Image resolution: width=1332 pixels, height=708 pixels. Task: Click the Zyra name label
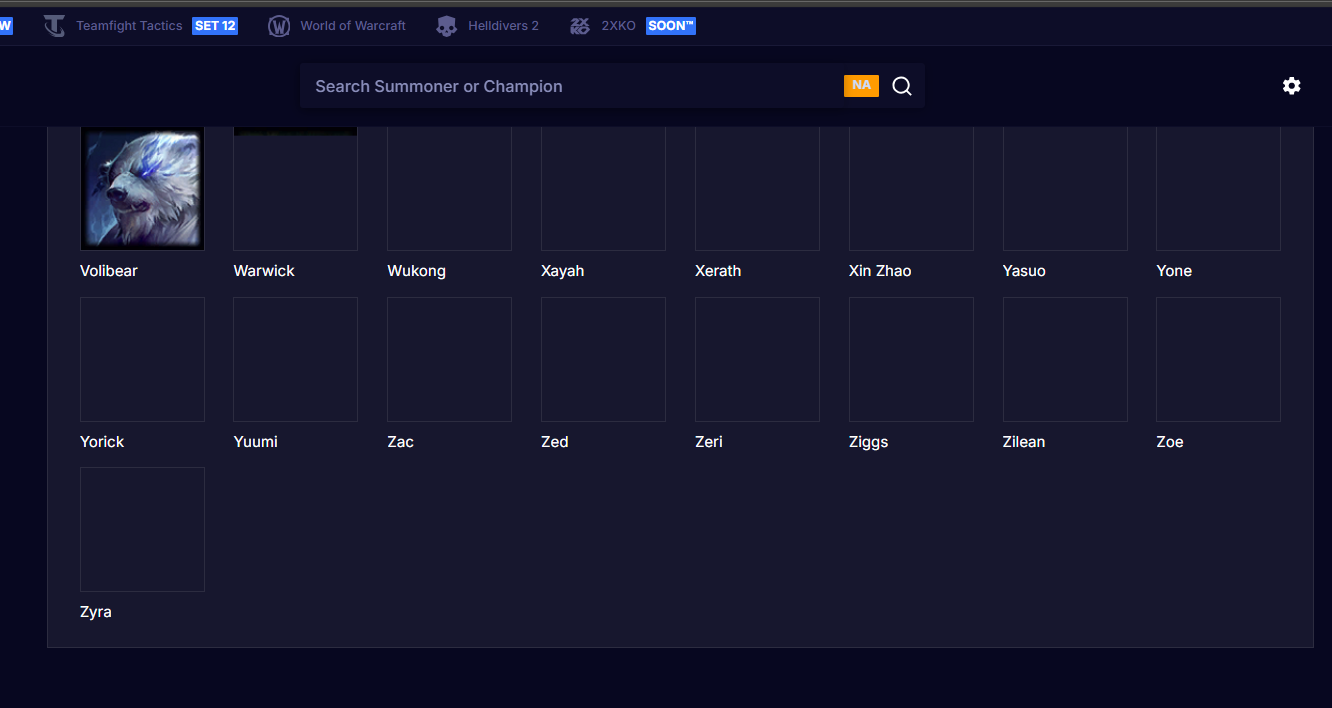96,612
